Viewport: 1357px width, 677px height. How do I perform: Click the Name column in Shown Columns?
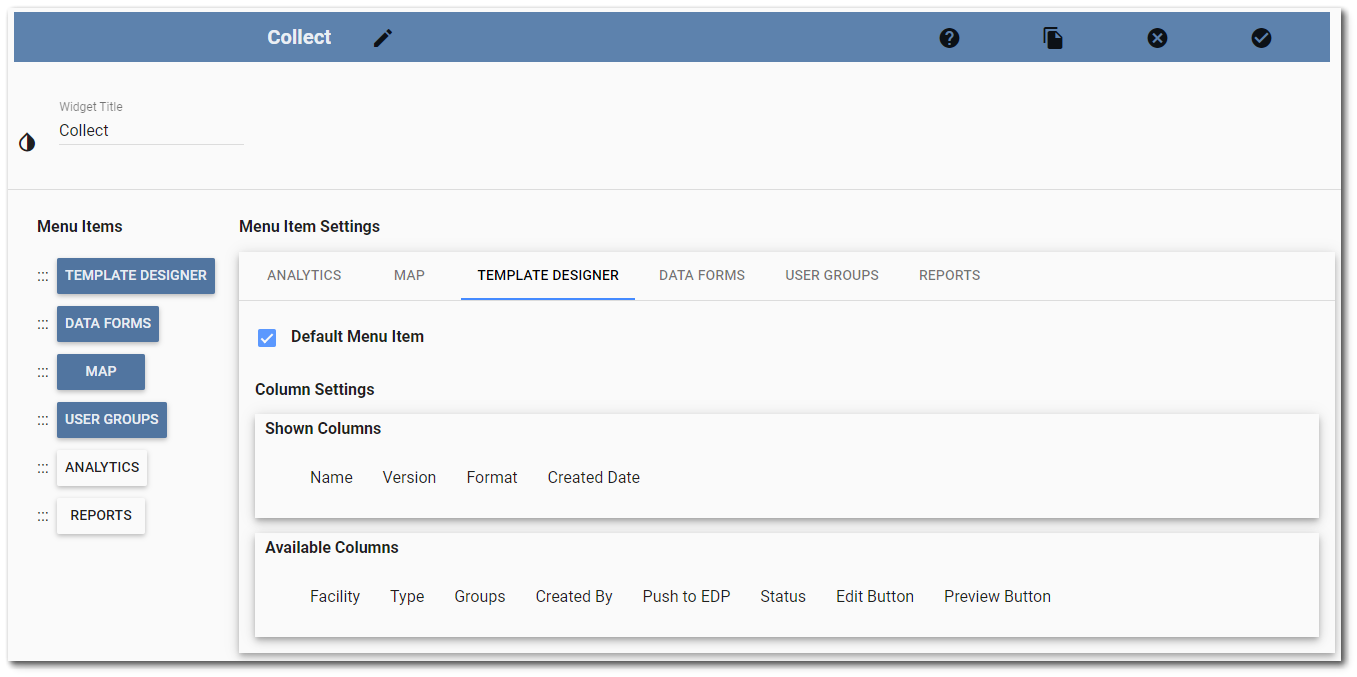[331, 477]
